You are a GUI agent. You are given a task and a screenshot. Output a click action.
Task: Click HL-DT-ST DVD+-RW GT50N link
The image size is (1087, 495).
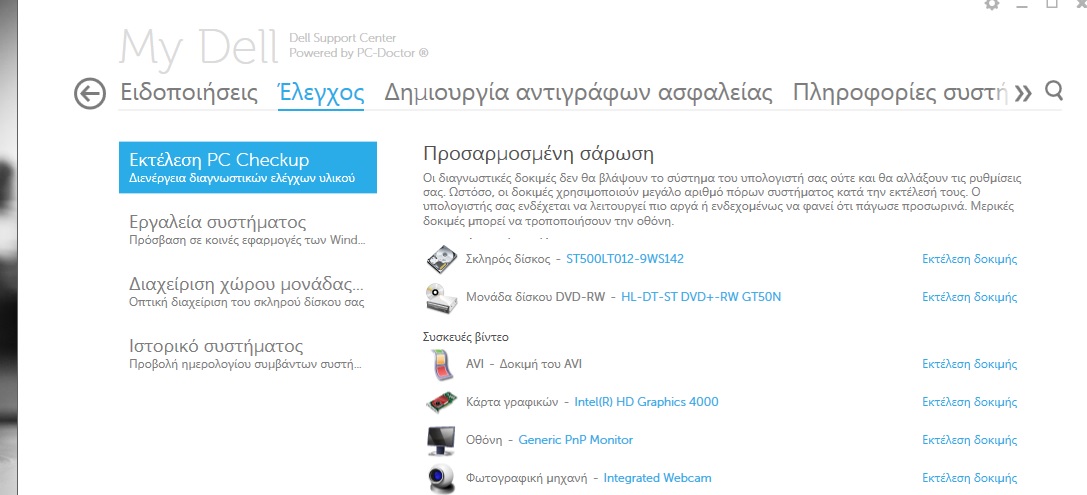tap(701, 297)
